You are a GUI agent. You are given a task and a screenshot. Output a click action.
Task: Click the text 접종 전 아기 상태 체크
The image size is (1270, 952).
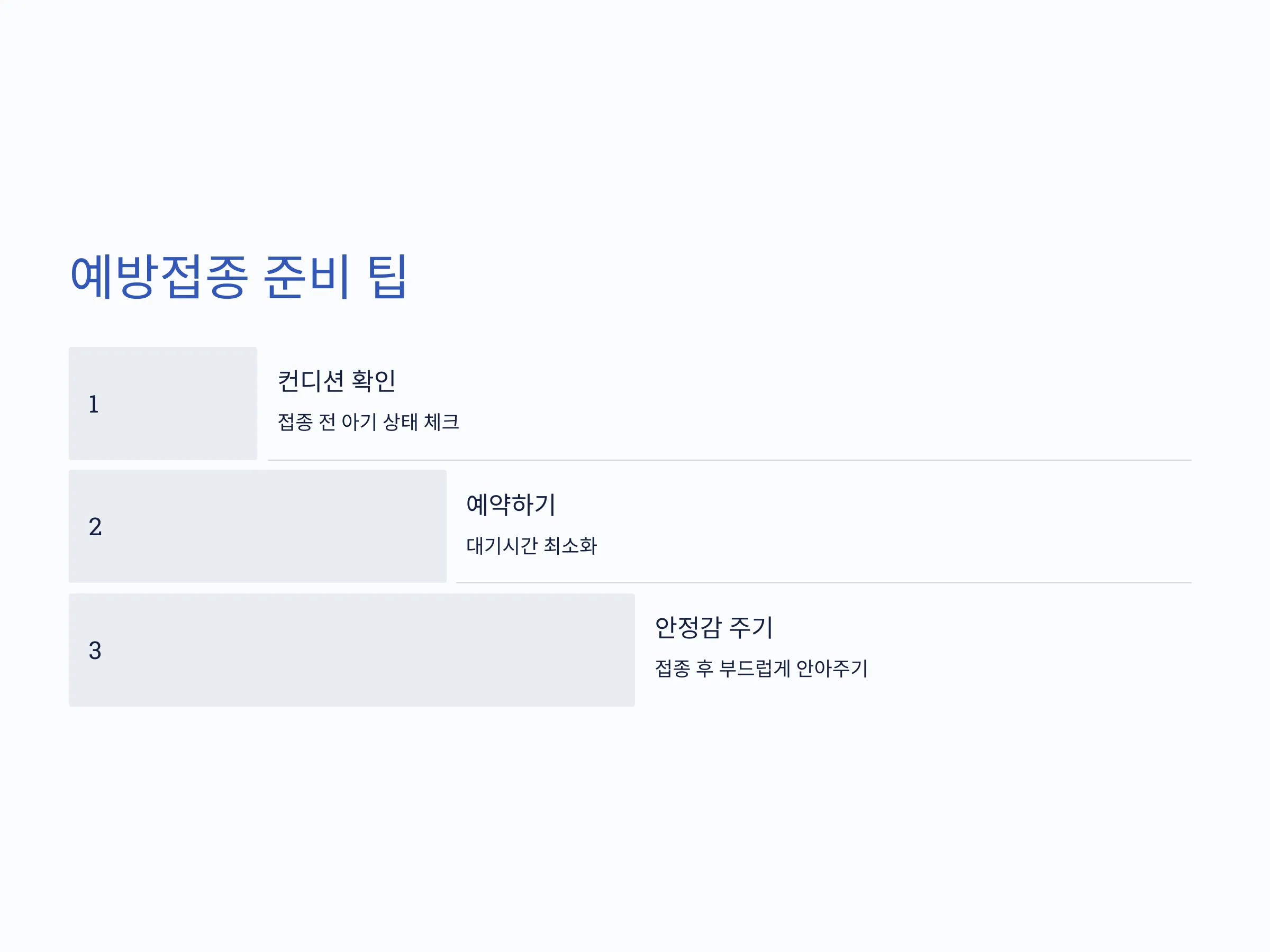click(x=369, y=423)
